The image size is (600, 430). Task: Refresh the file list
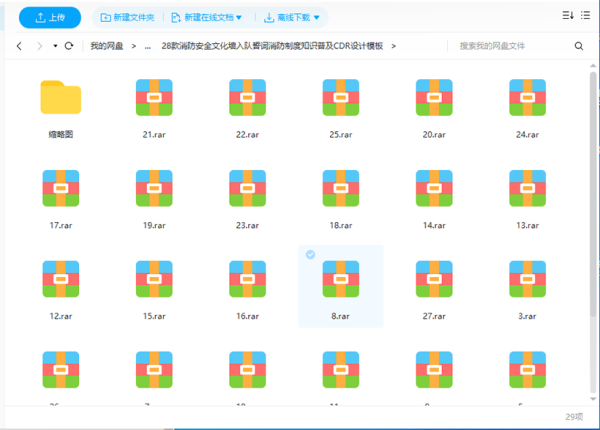click(69, 46)
